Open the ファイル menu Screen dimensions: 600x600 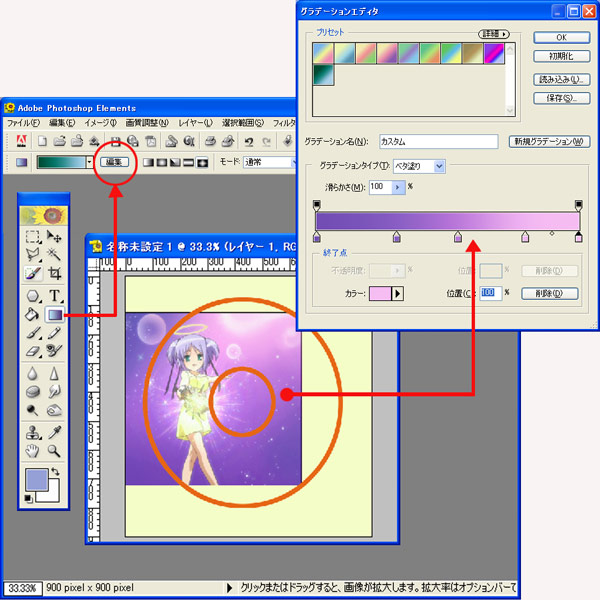[24, 123]
